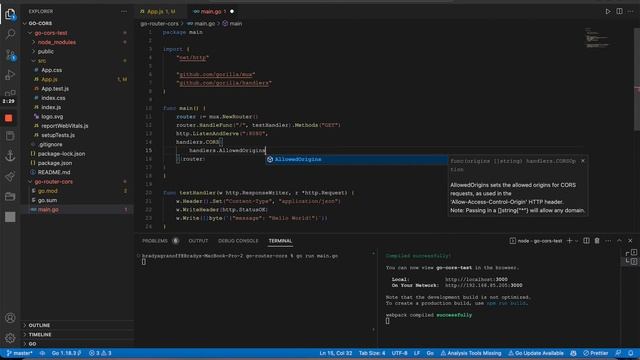Expand the TIMELINE section

(78, 335)
